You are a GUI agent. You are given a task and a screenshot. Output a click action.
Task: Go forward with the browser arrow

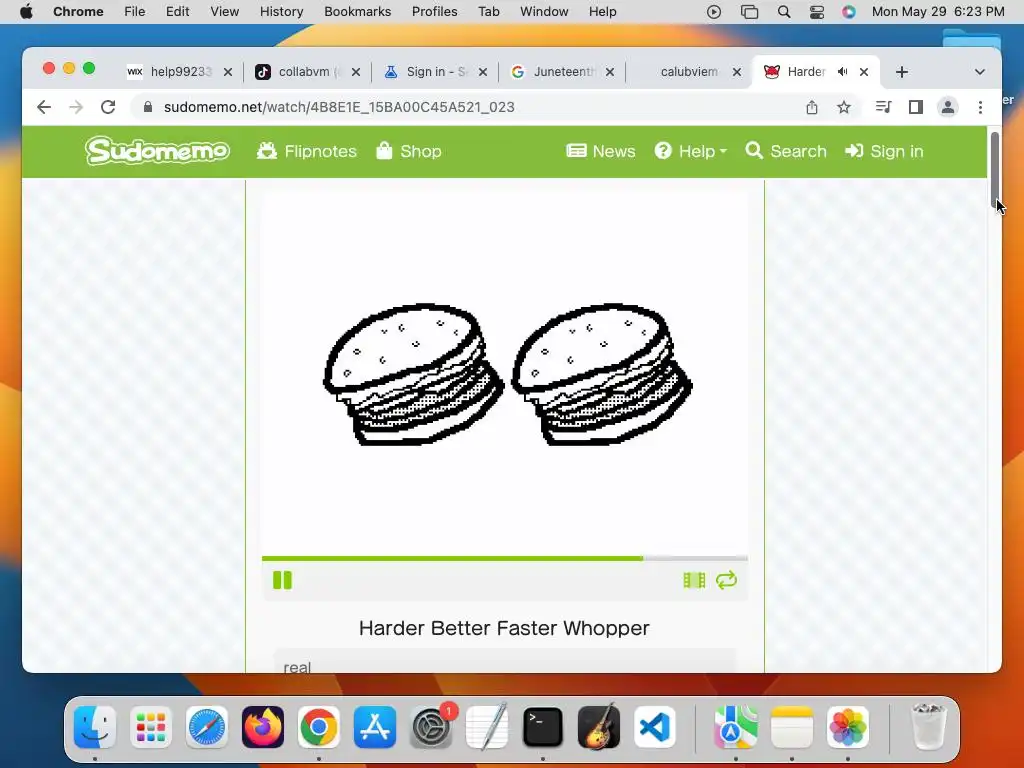(76, 107)
